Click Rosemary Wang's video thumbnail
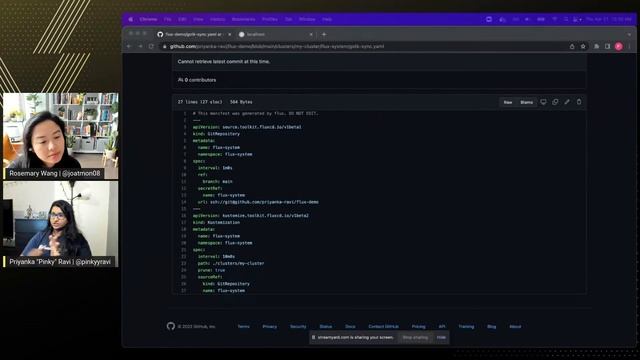640x360 pixels. 61,136
